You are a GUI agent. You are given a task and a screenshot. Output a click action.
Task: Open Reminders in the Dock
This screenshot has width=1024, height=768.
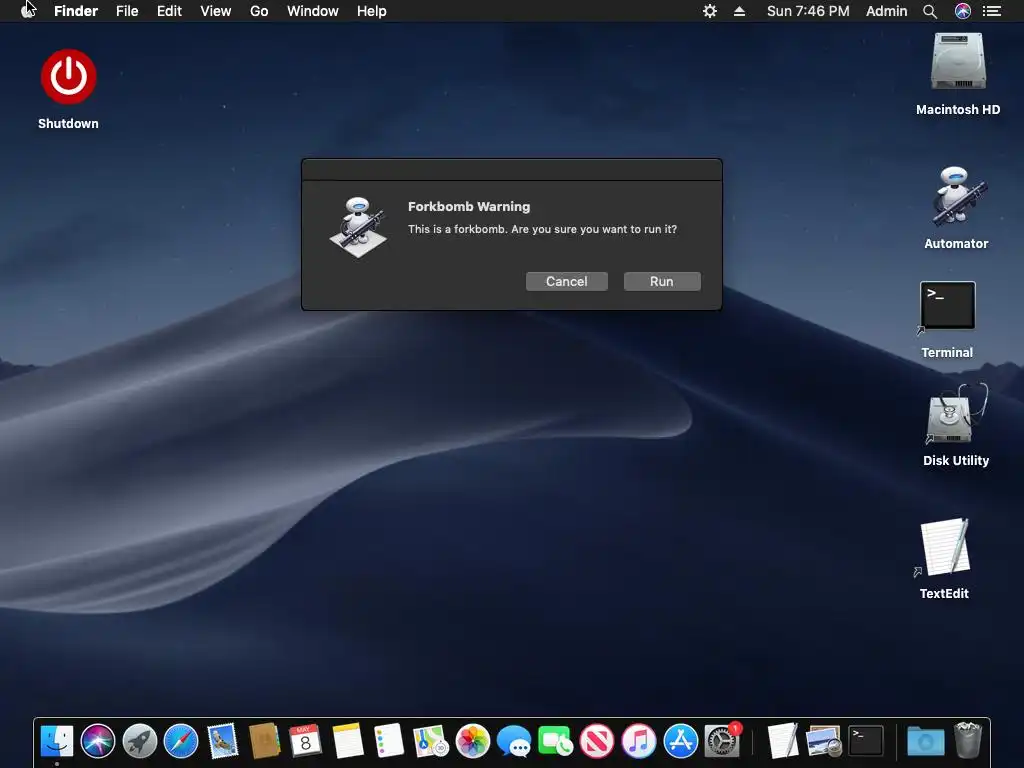point(389,741)
